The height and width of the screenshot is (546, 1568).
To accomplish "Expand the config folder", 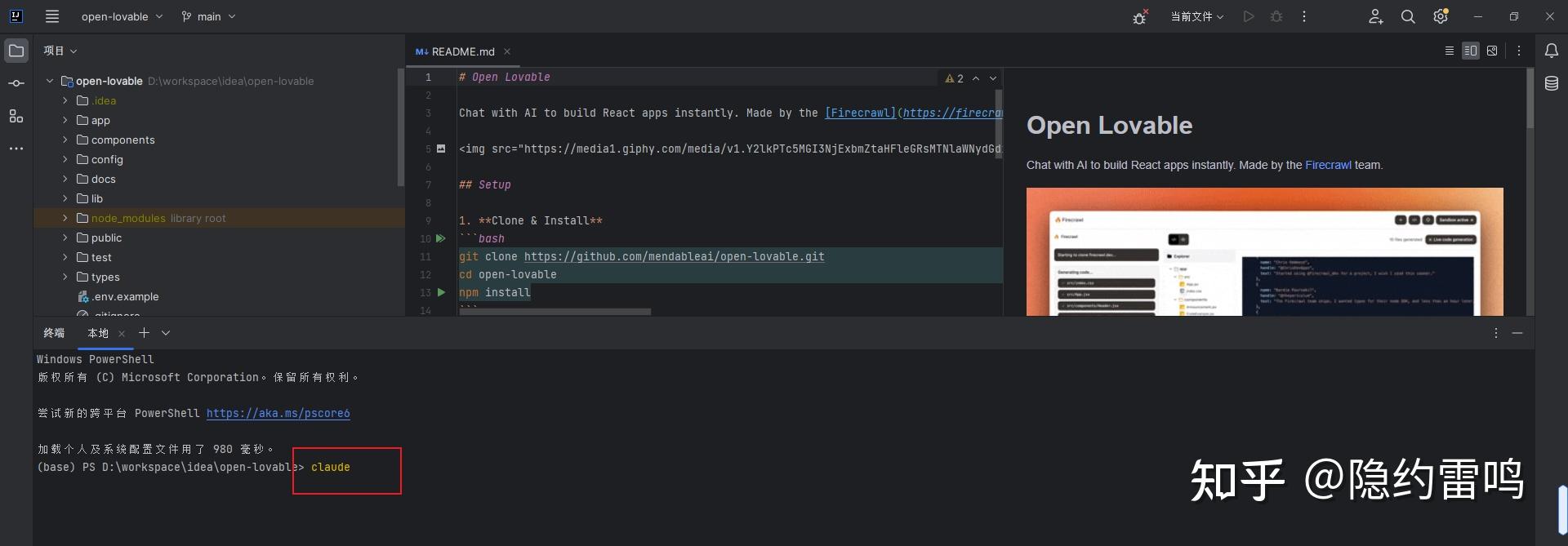I will point(65,159).
